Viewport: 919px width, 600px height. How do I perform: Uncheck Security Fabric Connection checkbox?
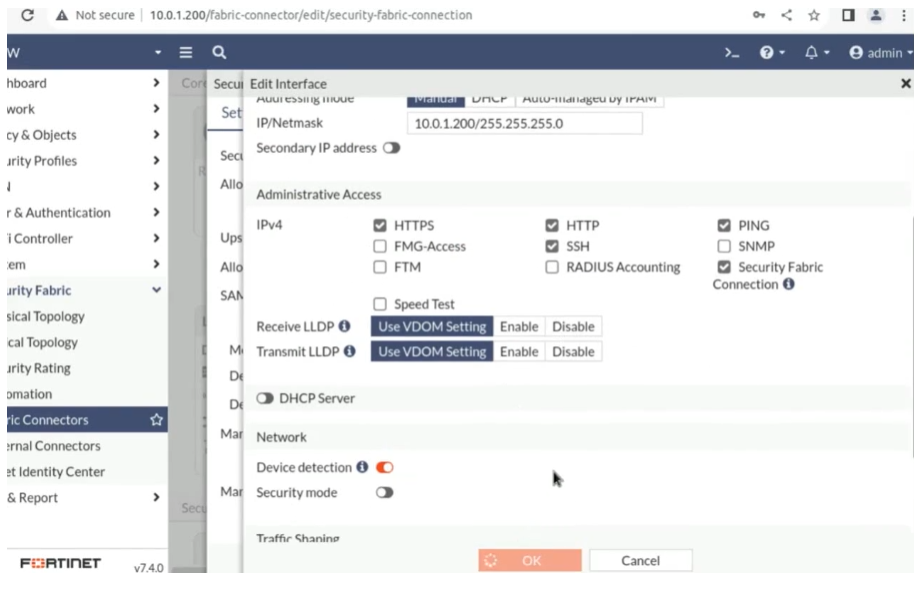(x=724, y=267)
